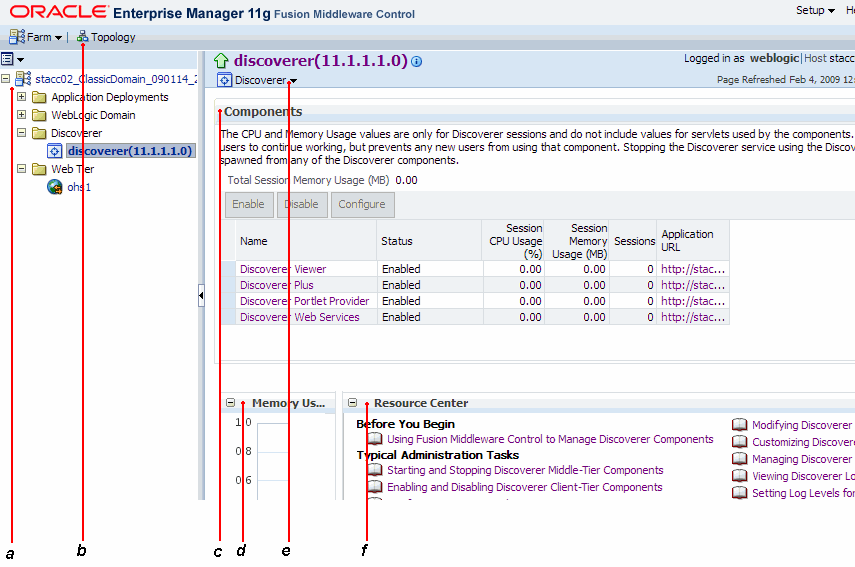Image resolution: width=855 pixels, height=567 pixels.
Task: Click book icon beside Setting Log Levels
Action: pyautogui.click(x=739, y=492)
